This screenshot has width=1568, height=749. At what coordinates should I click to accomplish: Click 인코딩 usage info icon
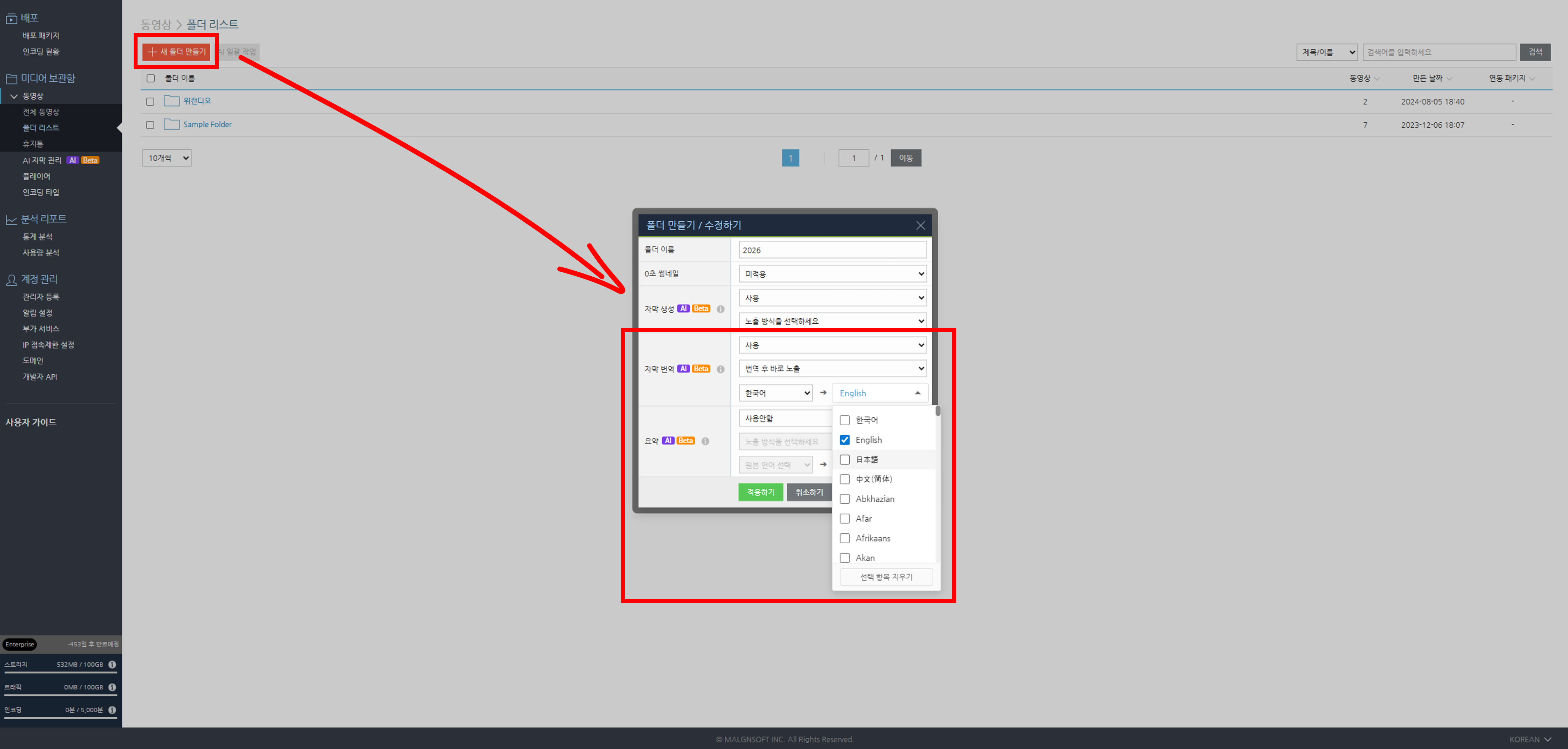(112, 710)
